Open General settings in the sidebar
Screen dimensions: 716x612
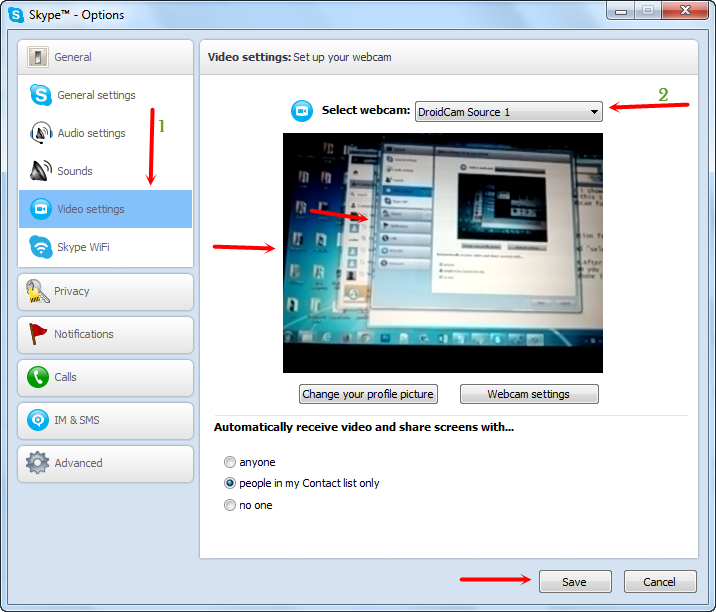coord(105,95)
